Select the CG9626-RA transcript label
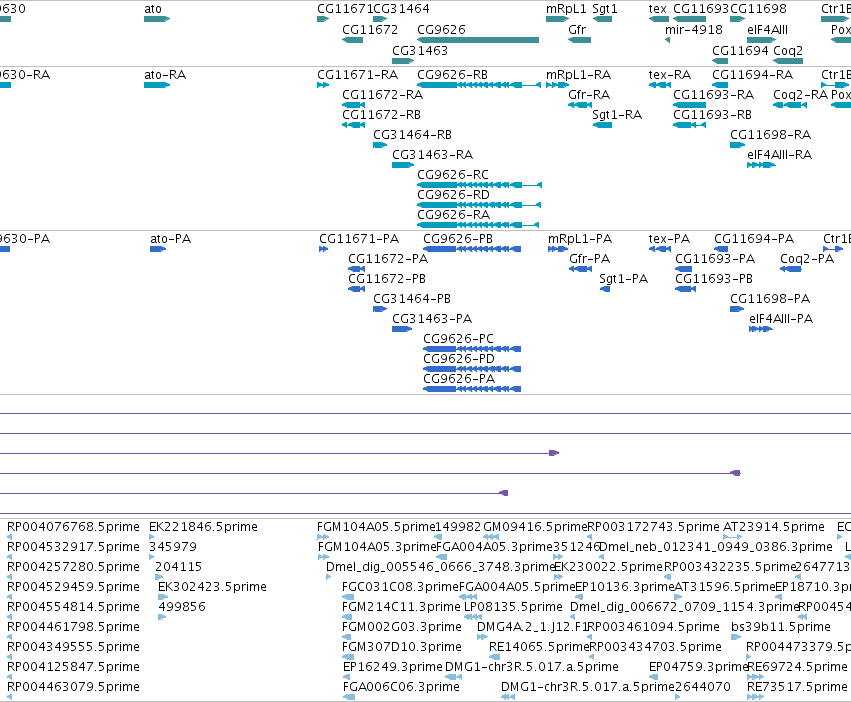The width and height of the screenshot is (851, 702). point(453,215)
